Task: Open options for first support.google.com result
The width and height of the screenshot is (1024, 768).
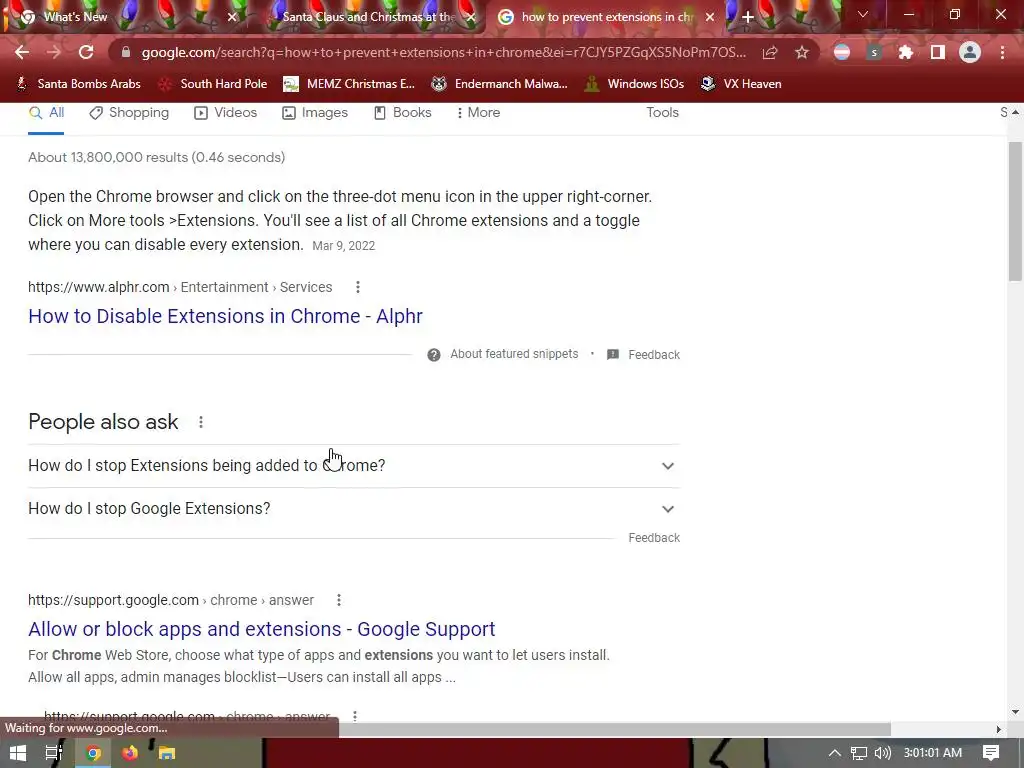Action: point(339,600)
